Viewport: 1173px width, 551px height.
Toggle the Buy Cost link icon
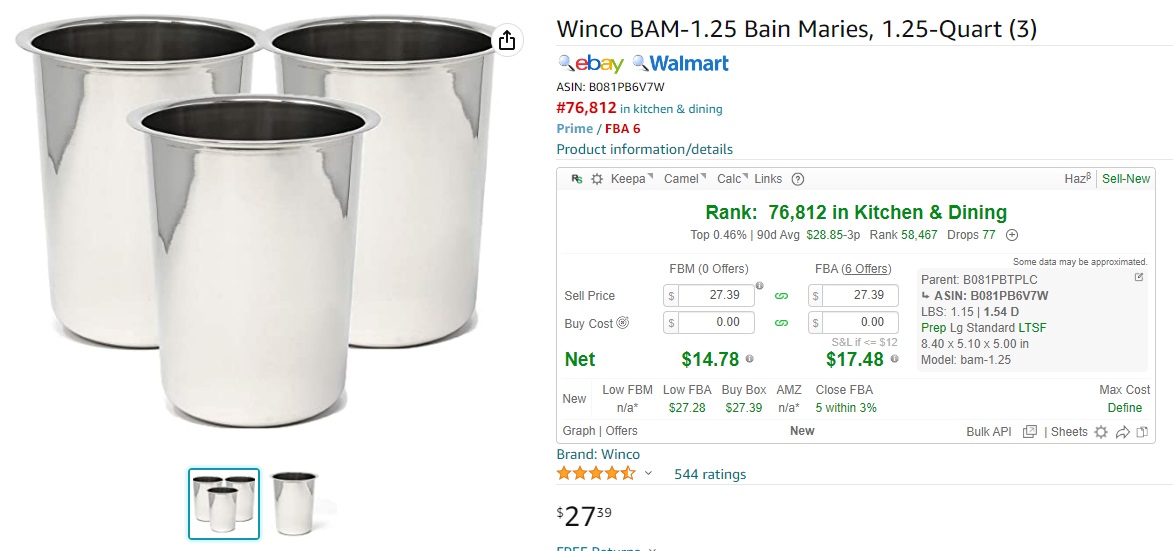(782, 323)
